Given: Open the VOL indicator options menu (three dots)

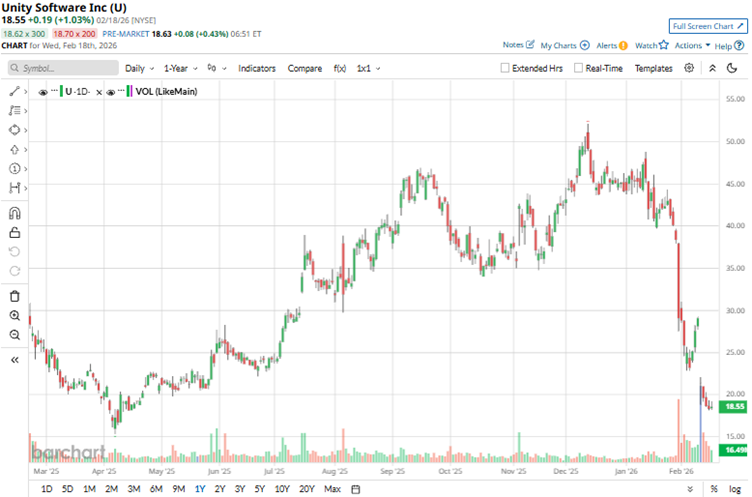Looking at the screenshot, I should [x=121, y=90].
